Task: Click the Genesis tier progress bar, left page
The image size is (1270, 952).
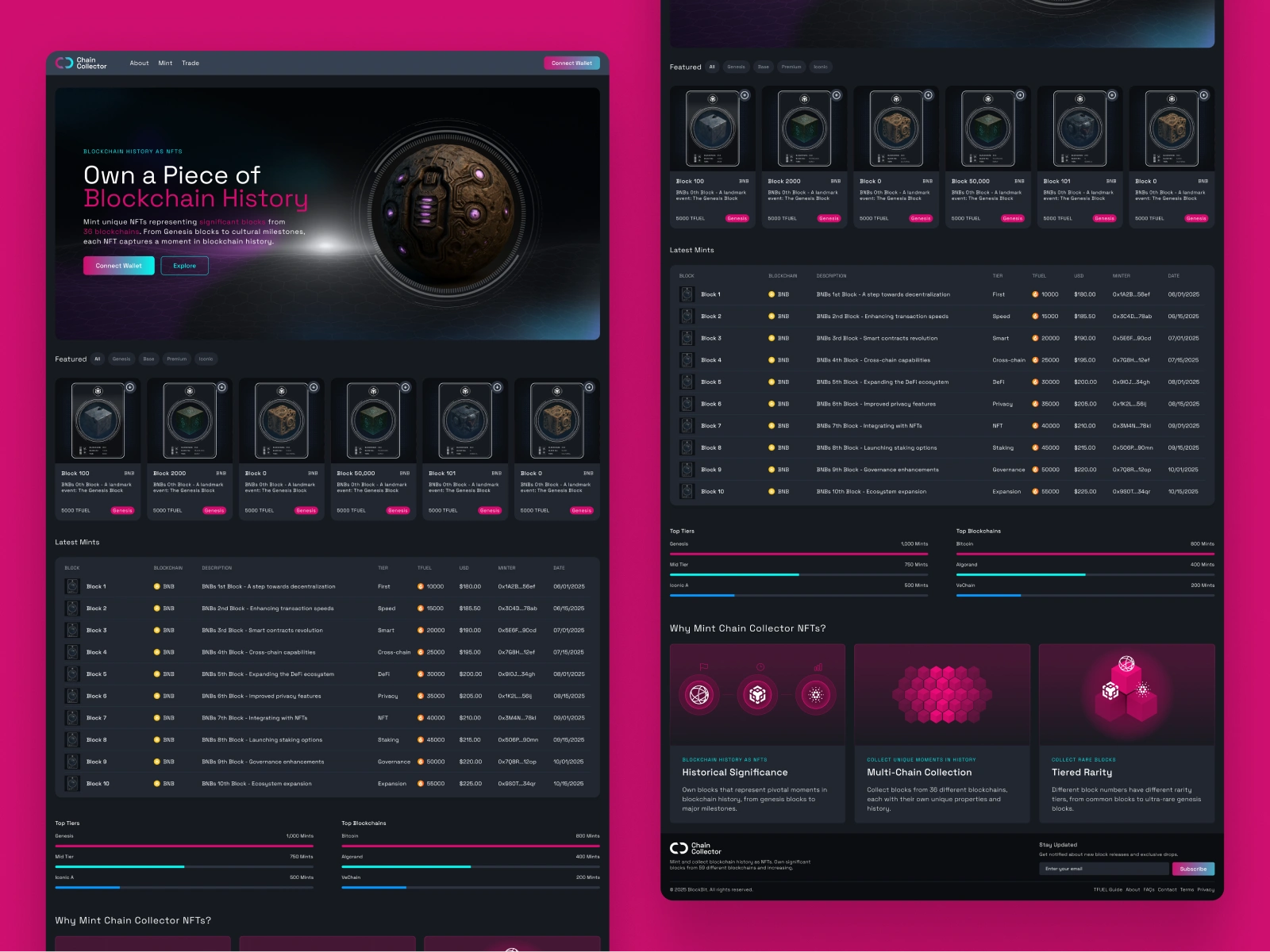Action: (184, 846)
